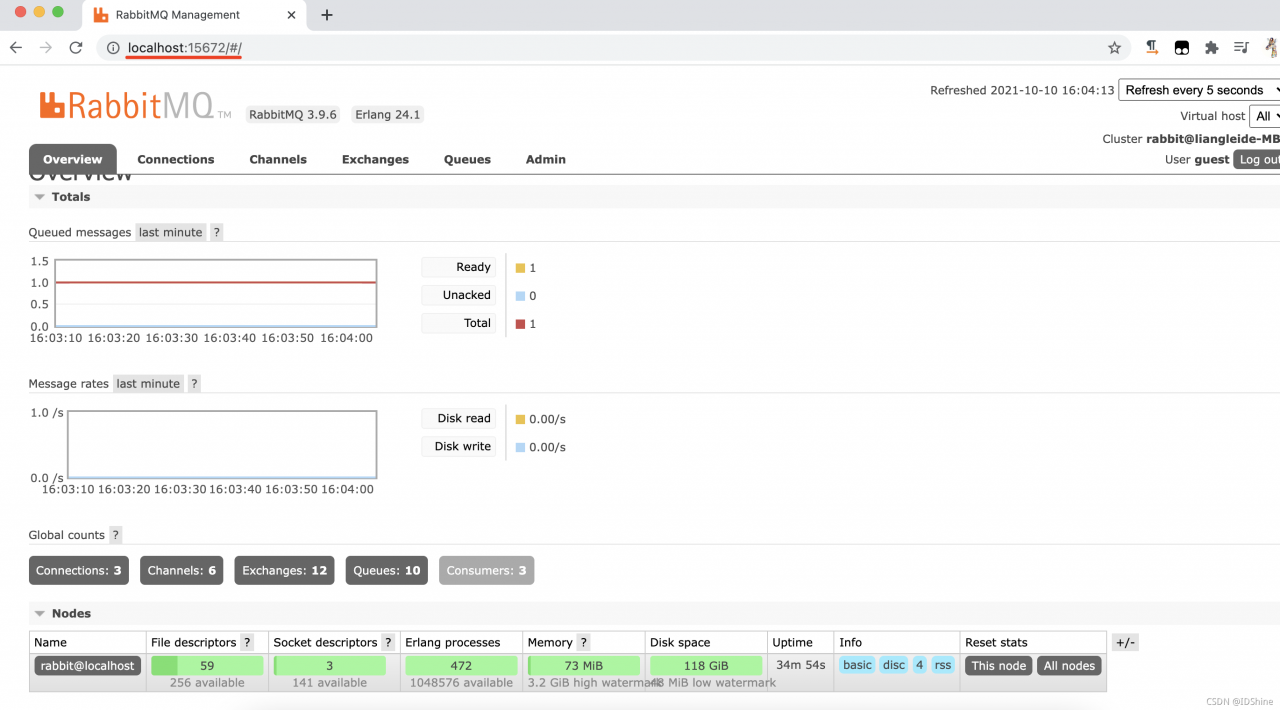1280x710 pixels.
Task: Click the paragraph mark extension icon
Action: pos(1152,47)
